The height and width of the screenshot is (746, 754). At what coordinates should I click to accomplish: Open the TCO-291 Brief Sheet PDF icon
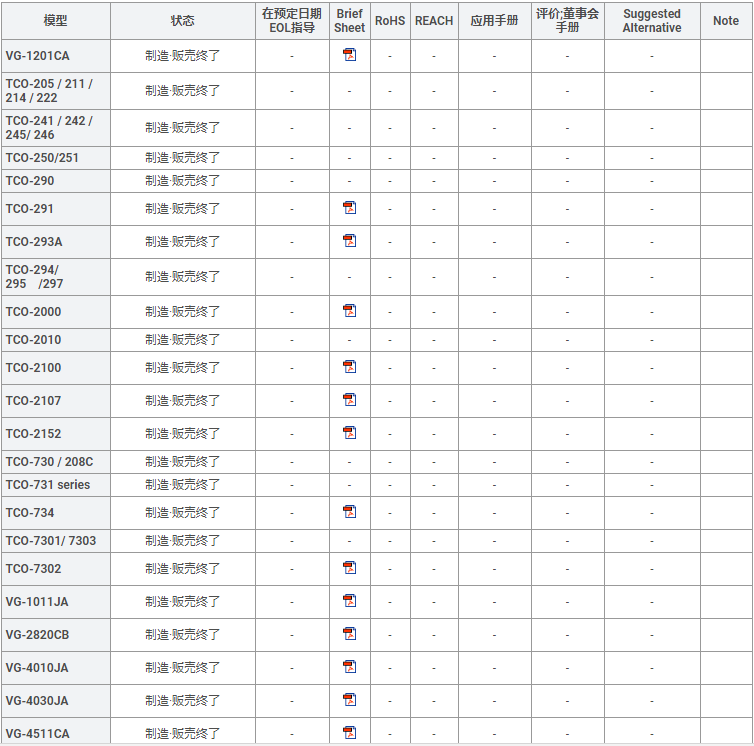pyautogui.click(x=349, y=208)
